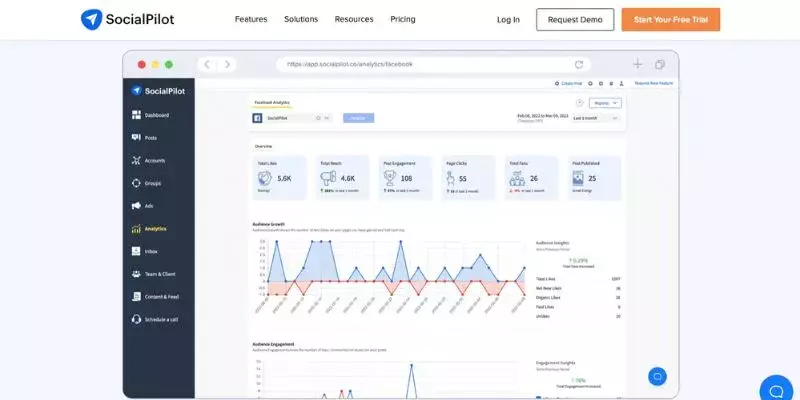Click the Total Fans people icon

point(517,178)
